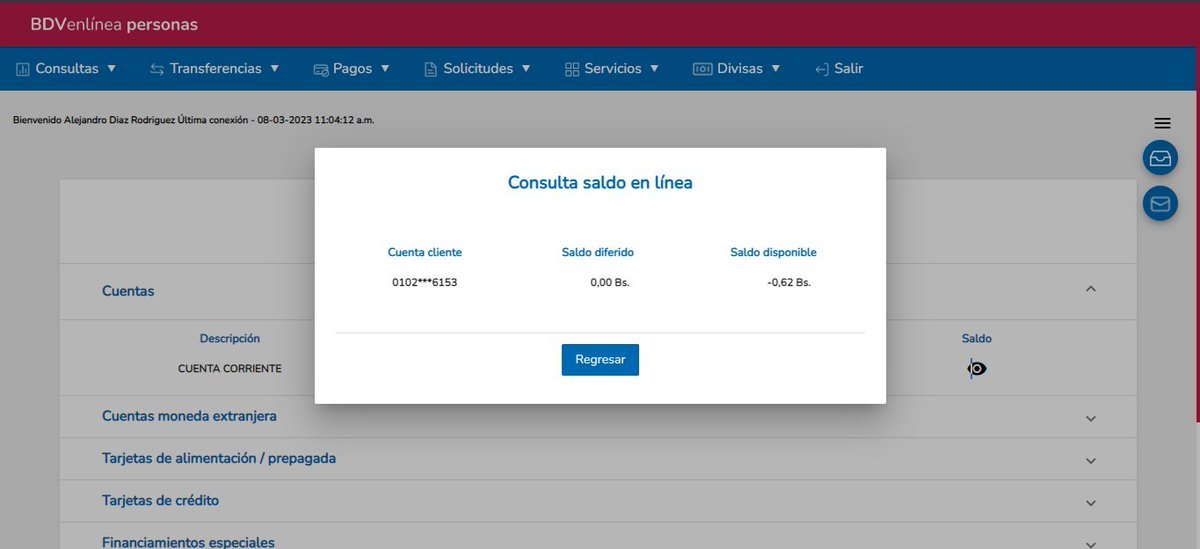Expand Financiamientos especiales chevron
Screen dimensions: 1200x549
[1091, 544]
